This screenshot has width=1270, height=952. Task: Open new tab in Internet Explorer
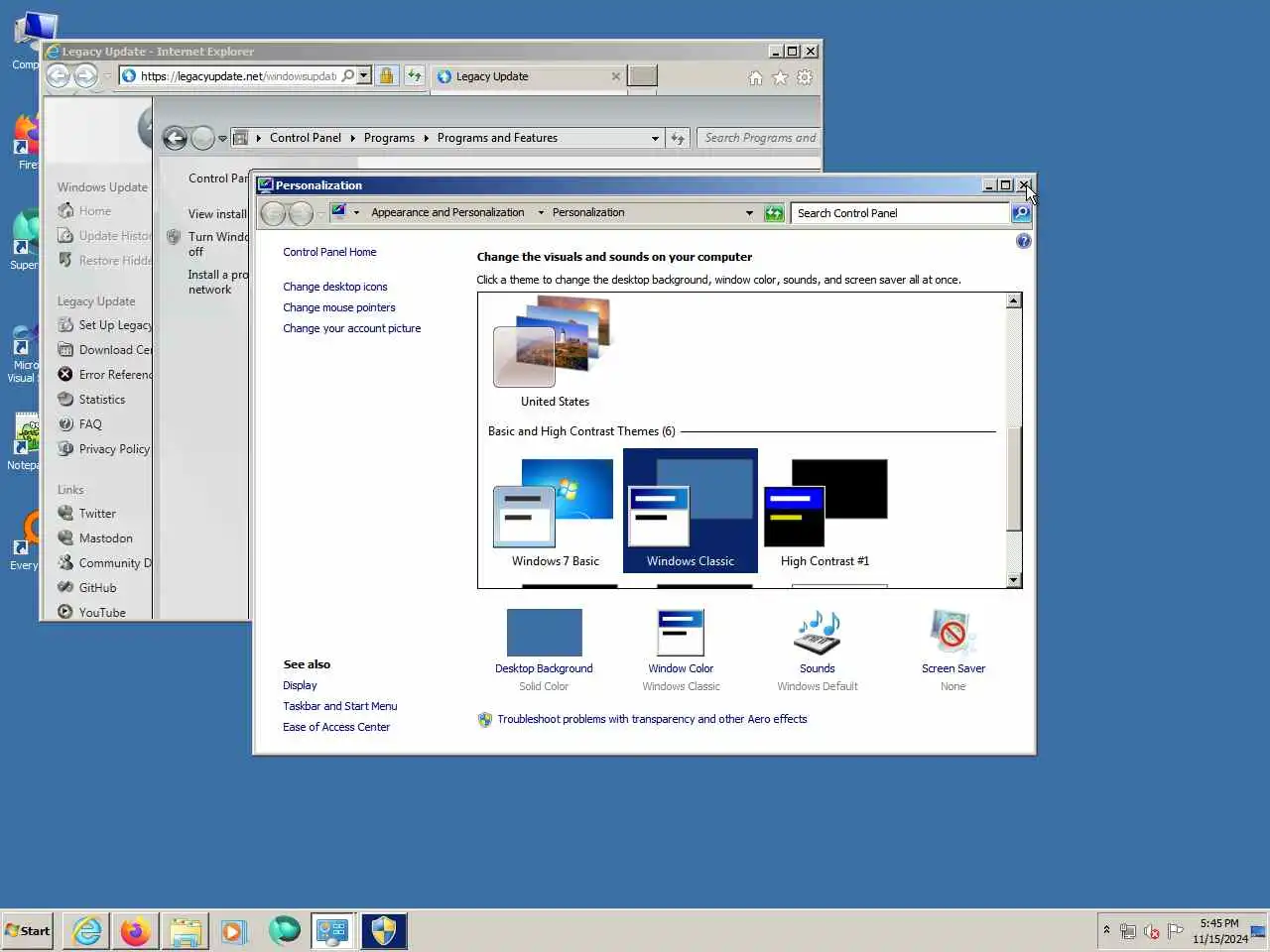tap(643, 76)
